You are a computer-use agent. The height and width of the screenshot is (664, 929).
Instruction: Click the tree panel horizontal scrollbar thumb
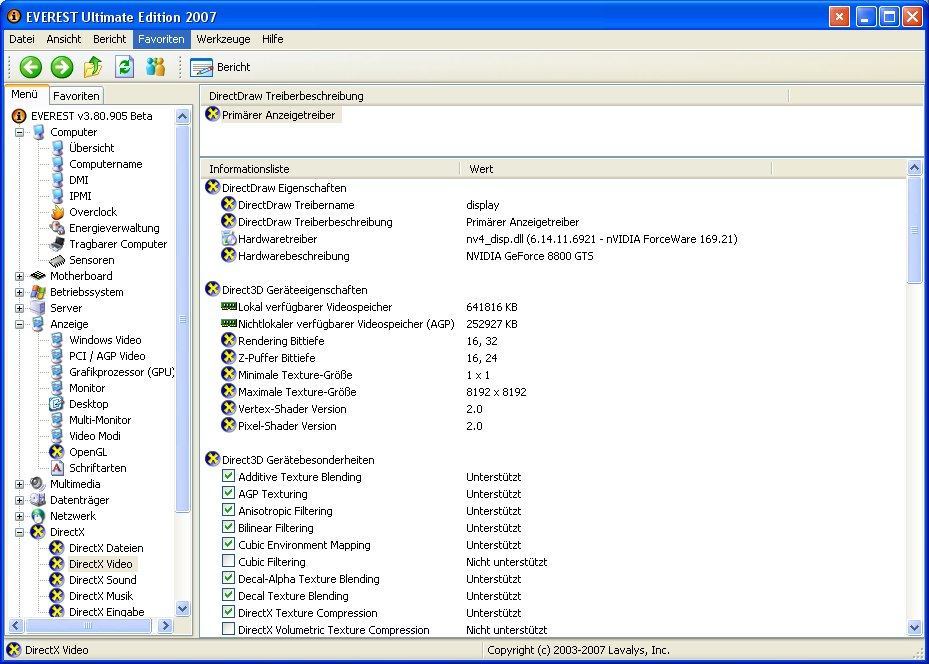click(x=88, y=625)
